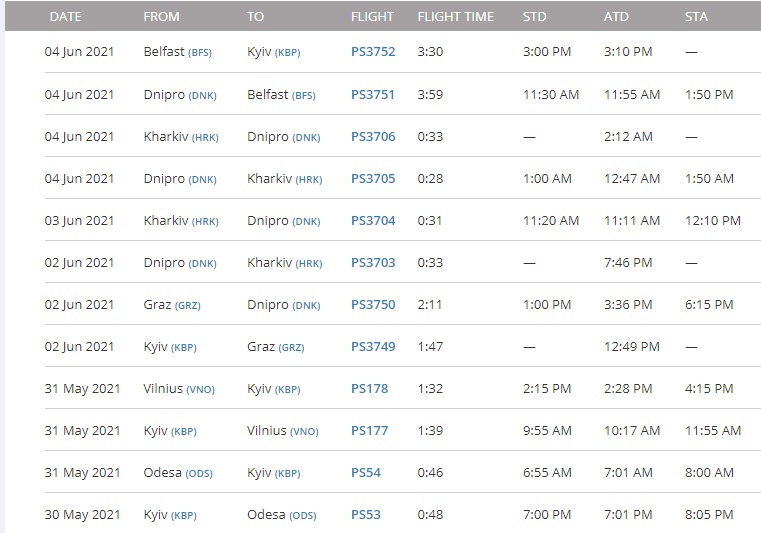
Task: View flight PS3703 details
Action: (373, 263)
